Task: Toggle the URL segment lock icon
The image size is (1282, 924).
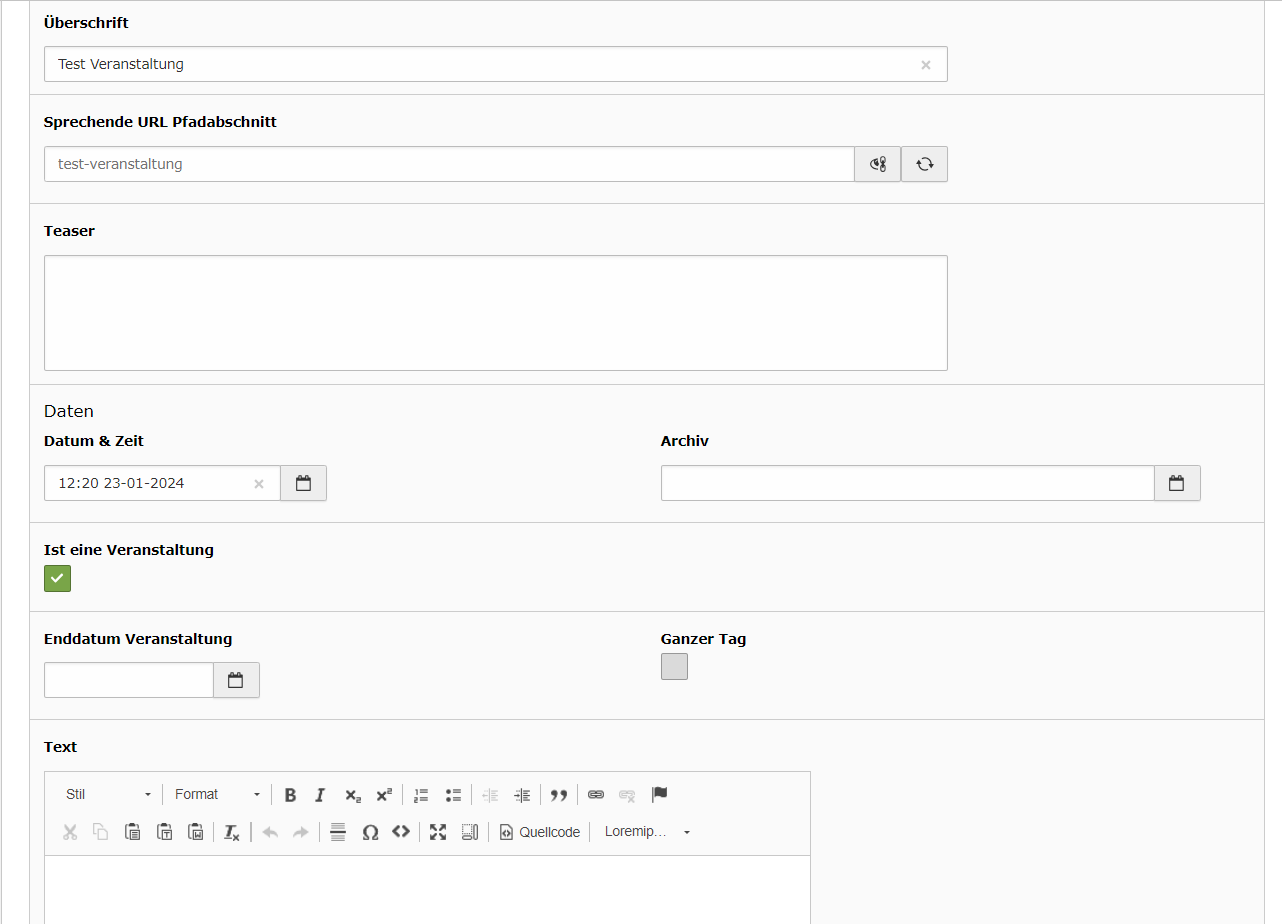Action: [x=878, y=164]
